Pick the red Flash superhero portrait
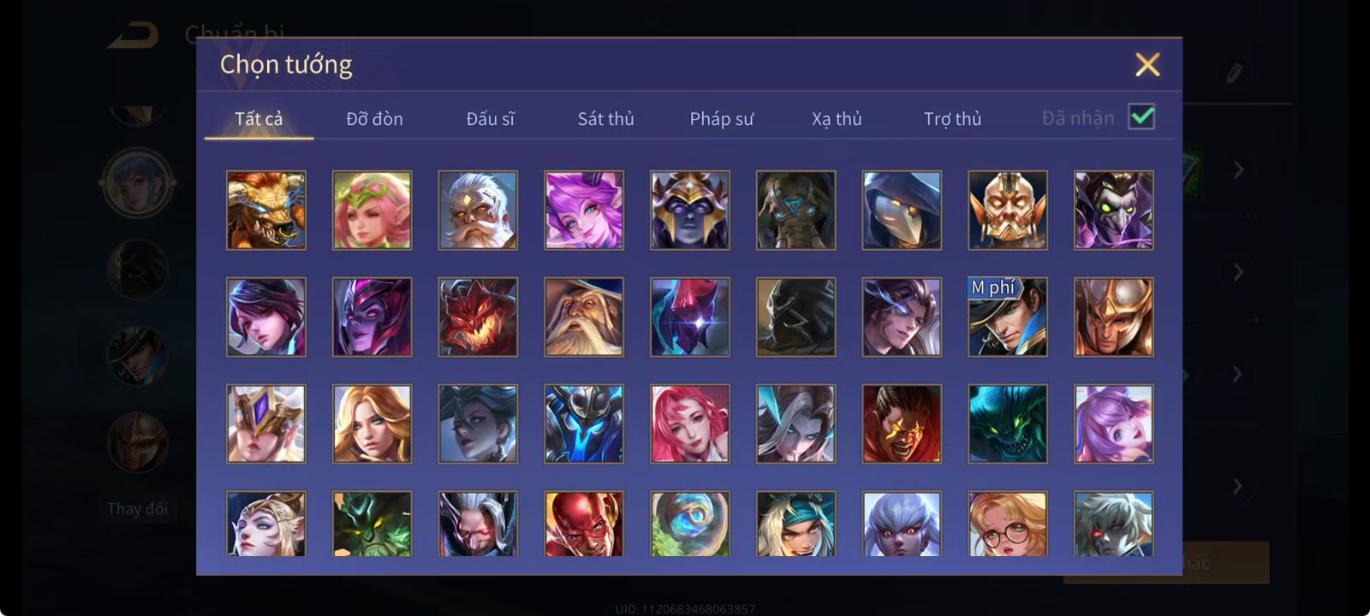 (x=584, y=523)
